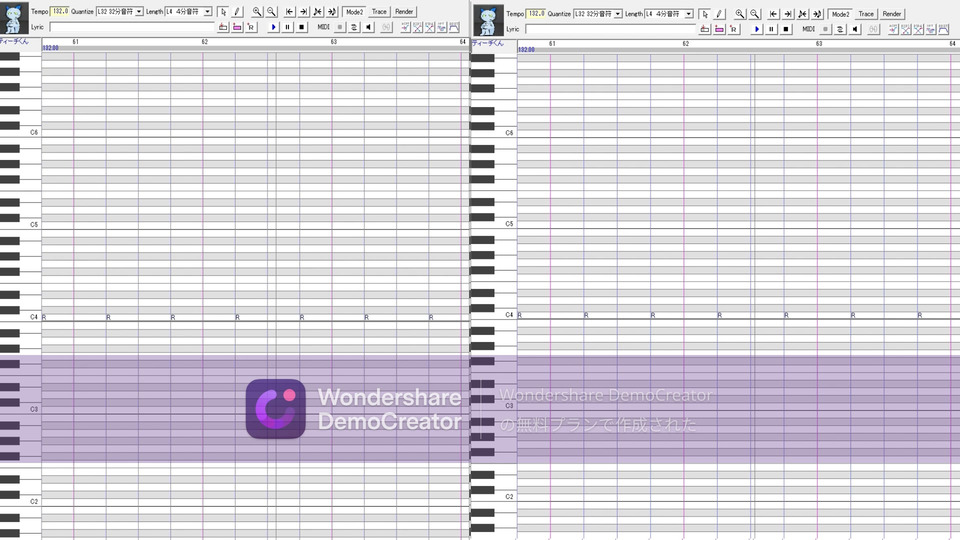Image resolution: width=960 pixels, height=540 pixels.
Task: Jump to track start in right window
Action: coord(773,13)
